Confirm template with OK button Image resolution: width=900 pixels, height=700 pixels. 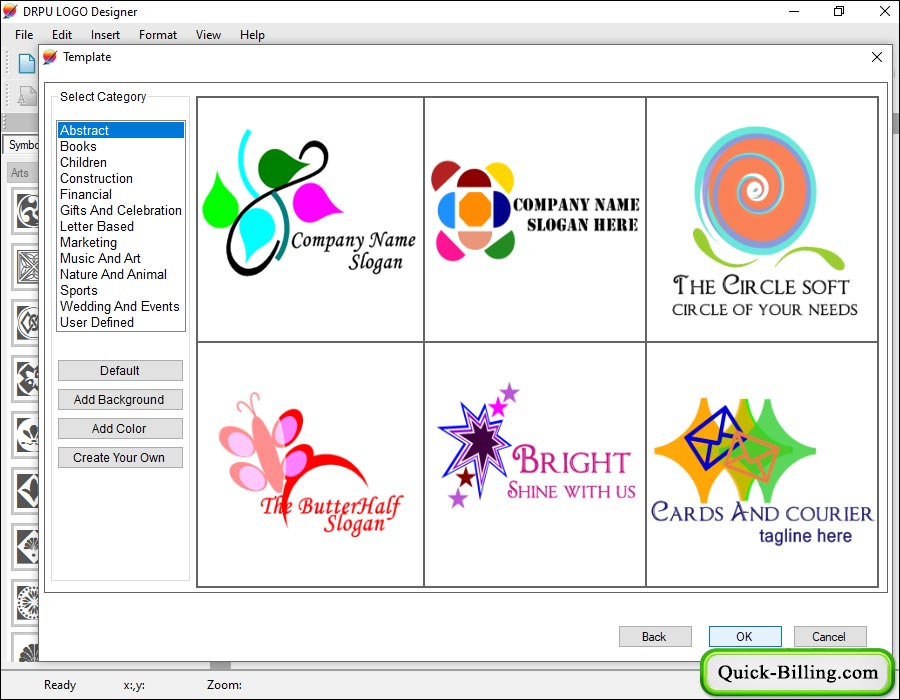(745, 637)
